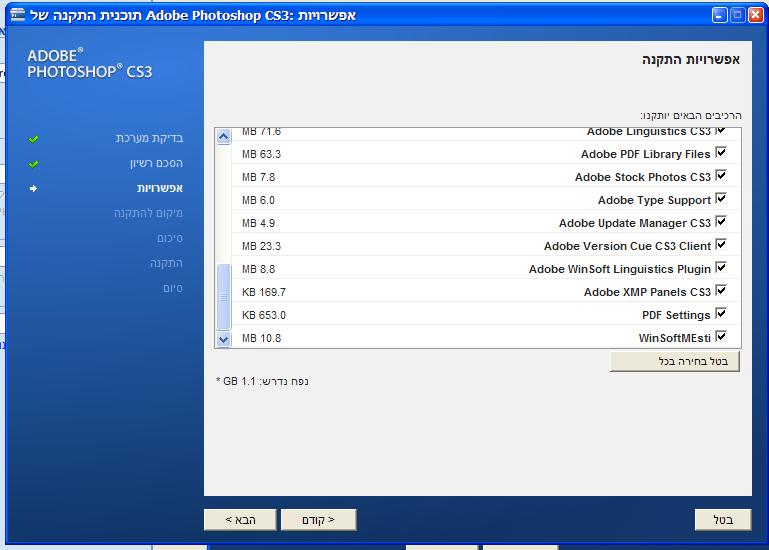This screenshot has width=769, height=550.
Task: Click the אפשרויות התקנה heading
Action: click(x=691, y=60)
